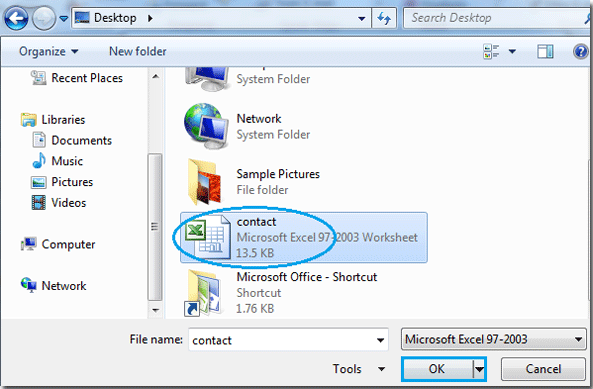Viewport: 593px width, 389px height.
Task: Click navigation pane scroll up arrow
Action: pos(155,76)
